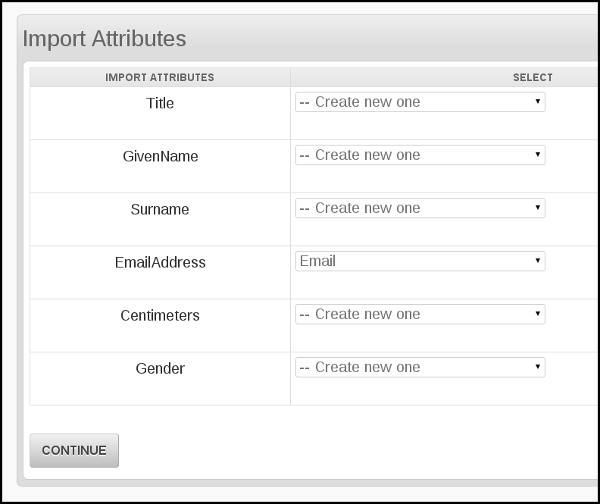Click the GivenName attribute label
The width and height of the screenshot is (600, 504).
[160, 156]
